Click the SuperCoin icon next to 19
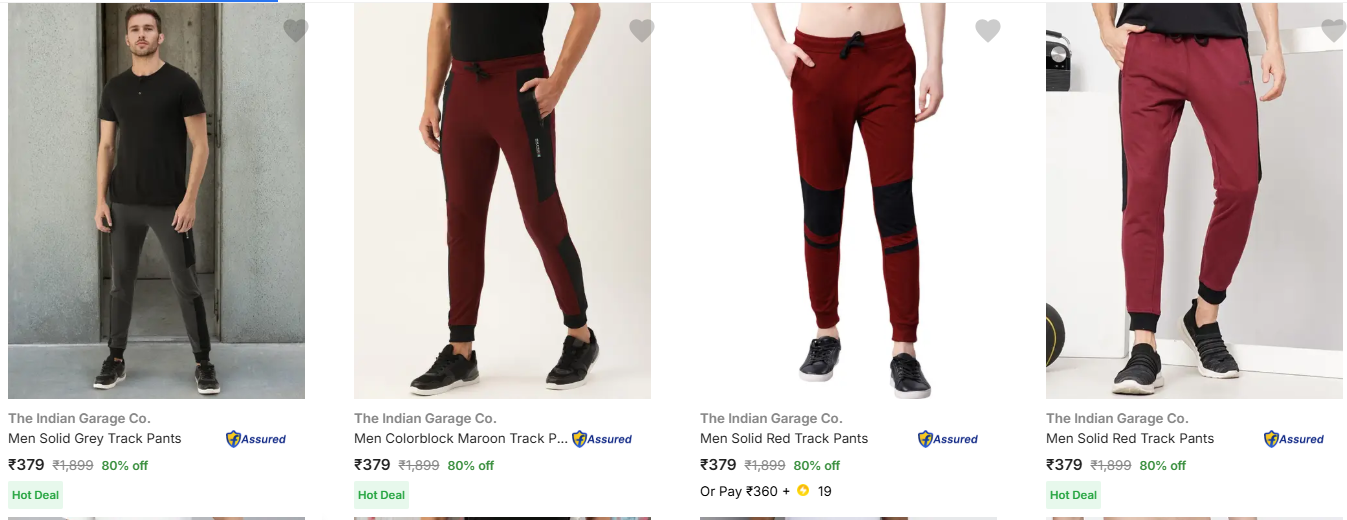Screen dimensions: 1347x520 click(803, 491)
